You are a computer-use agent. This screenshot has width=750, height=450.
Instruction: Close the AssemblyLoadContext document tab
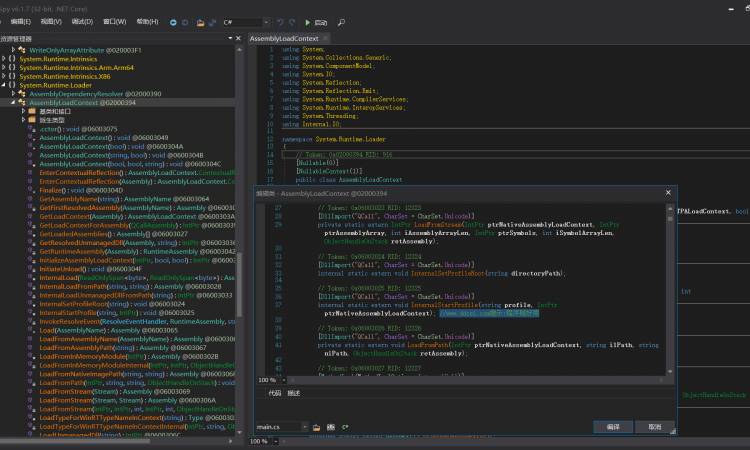(325, 38)
